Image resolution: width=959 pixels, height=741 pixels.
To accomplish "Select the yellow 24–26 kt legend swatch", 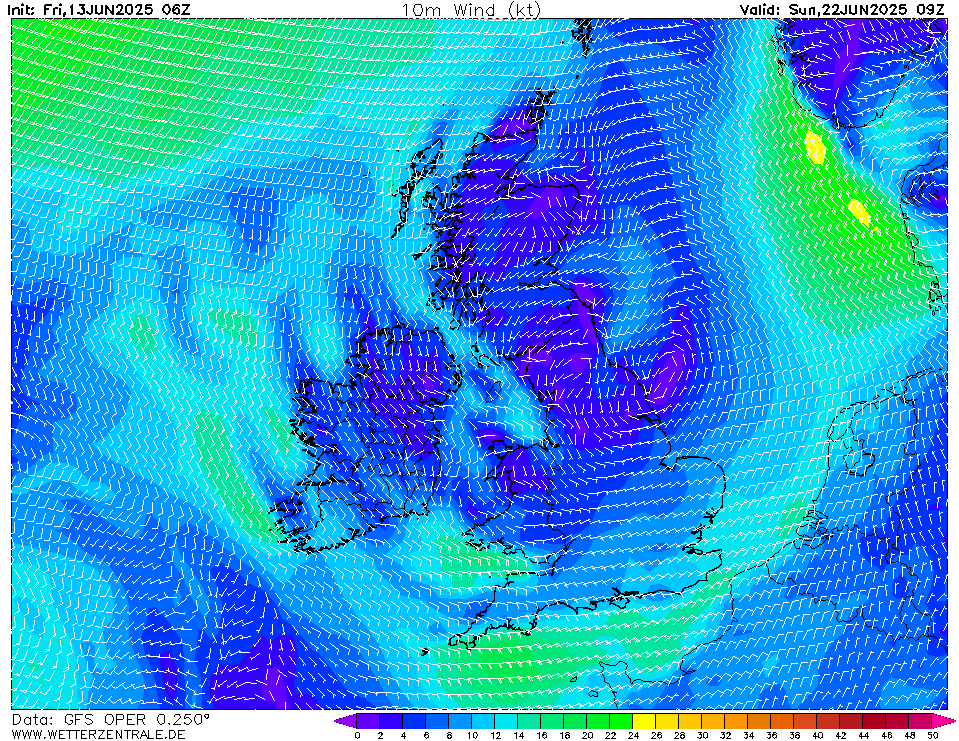I will coord(644,721).
